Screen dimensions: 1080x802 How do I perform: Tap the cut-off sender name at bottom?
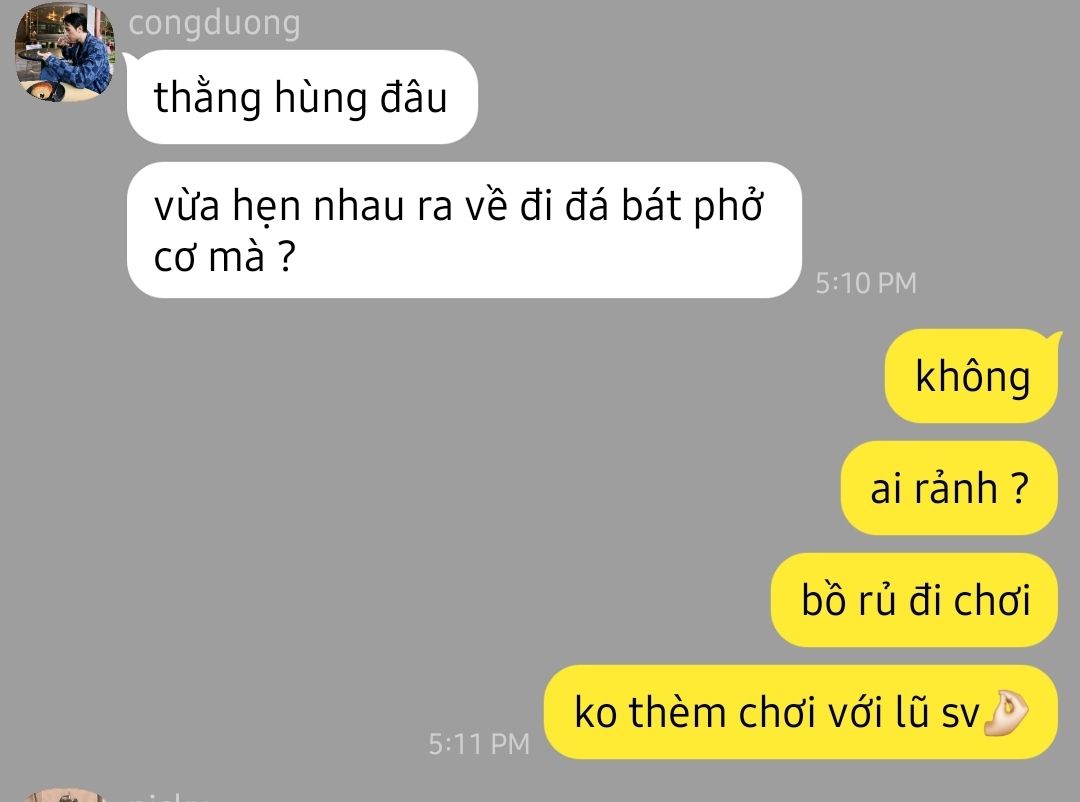pyautogui.click(x=168, y=797)
